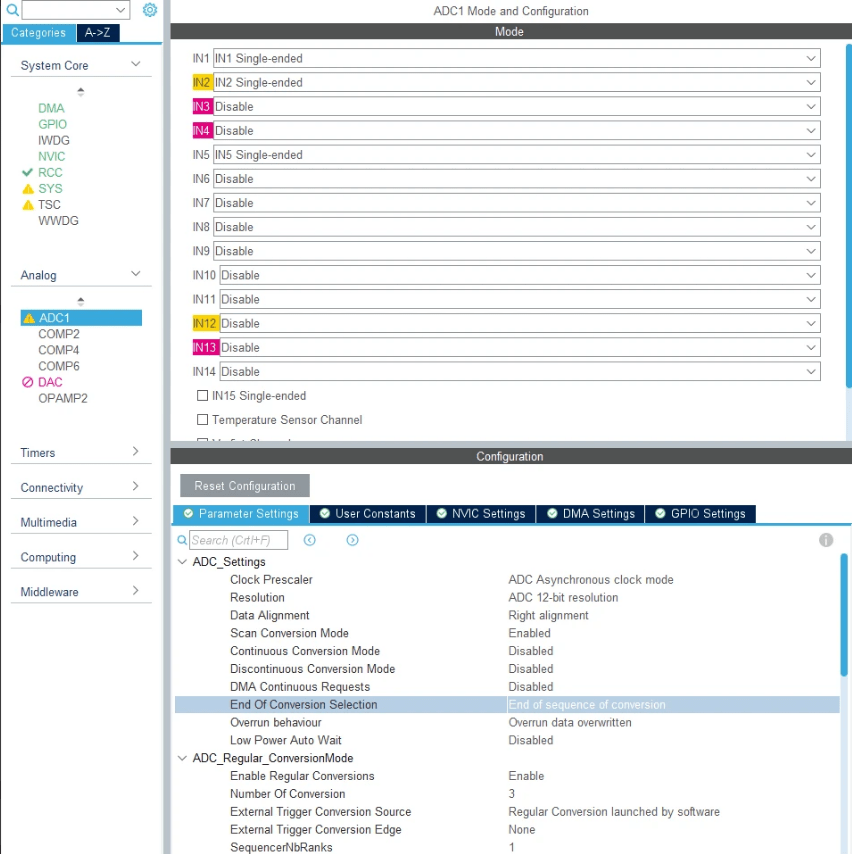Click the Reset Configuration button
The width and height of the screenshot is (852, 854).
[245, 486]
